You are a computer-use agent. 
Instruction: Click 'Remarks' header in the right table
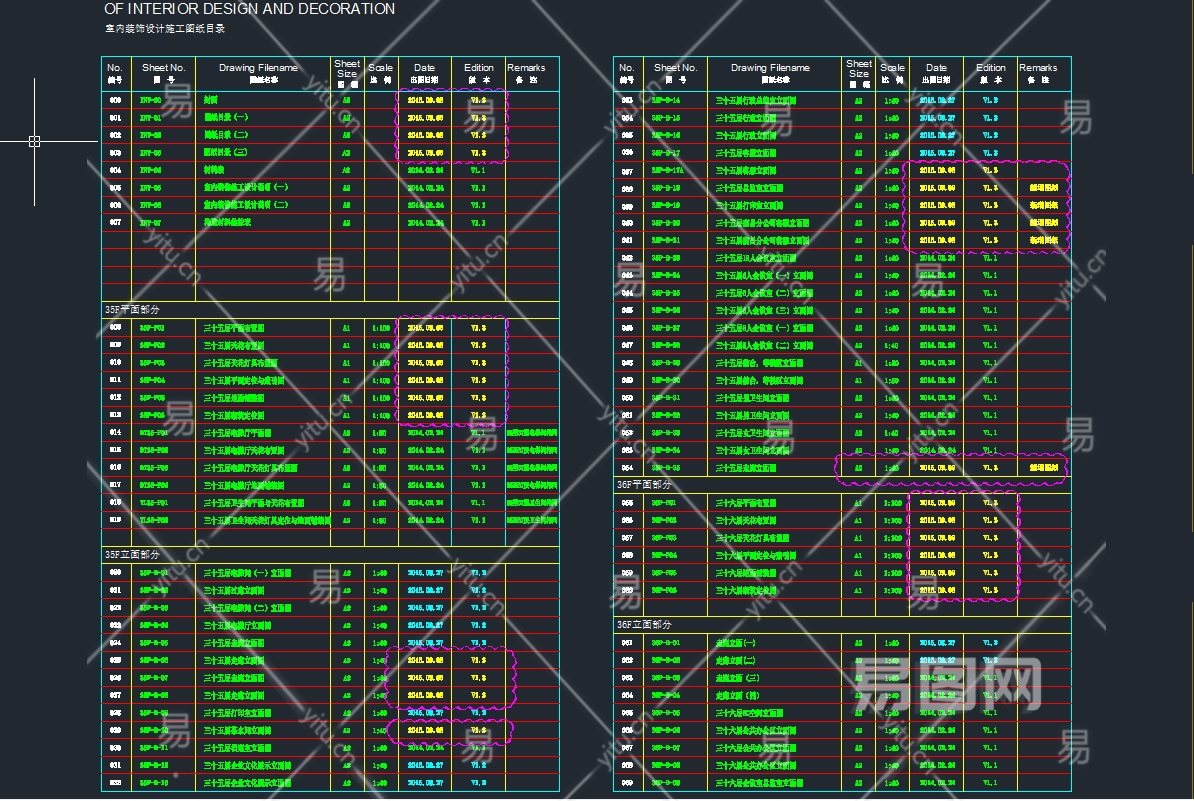click(x=1038, y=73)
